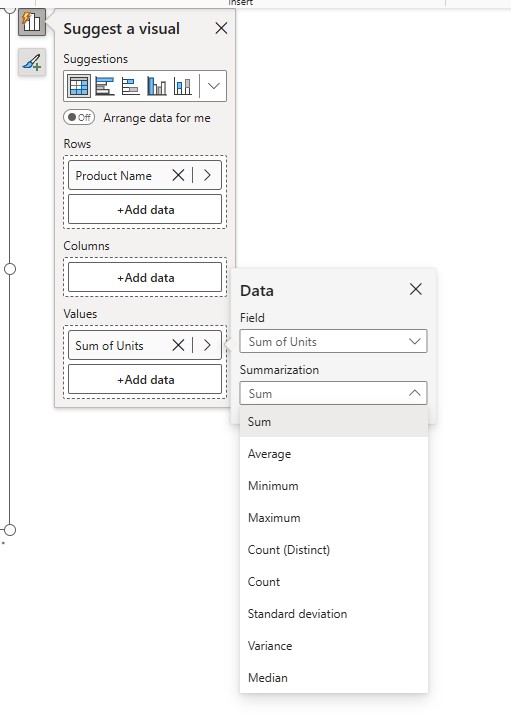The image size is (511, 717).
Task: Open the Field dropdown showing Sum of Units
Action: (x=333, y=341)
